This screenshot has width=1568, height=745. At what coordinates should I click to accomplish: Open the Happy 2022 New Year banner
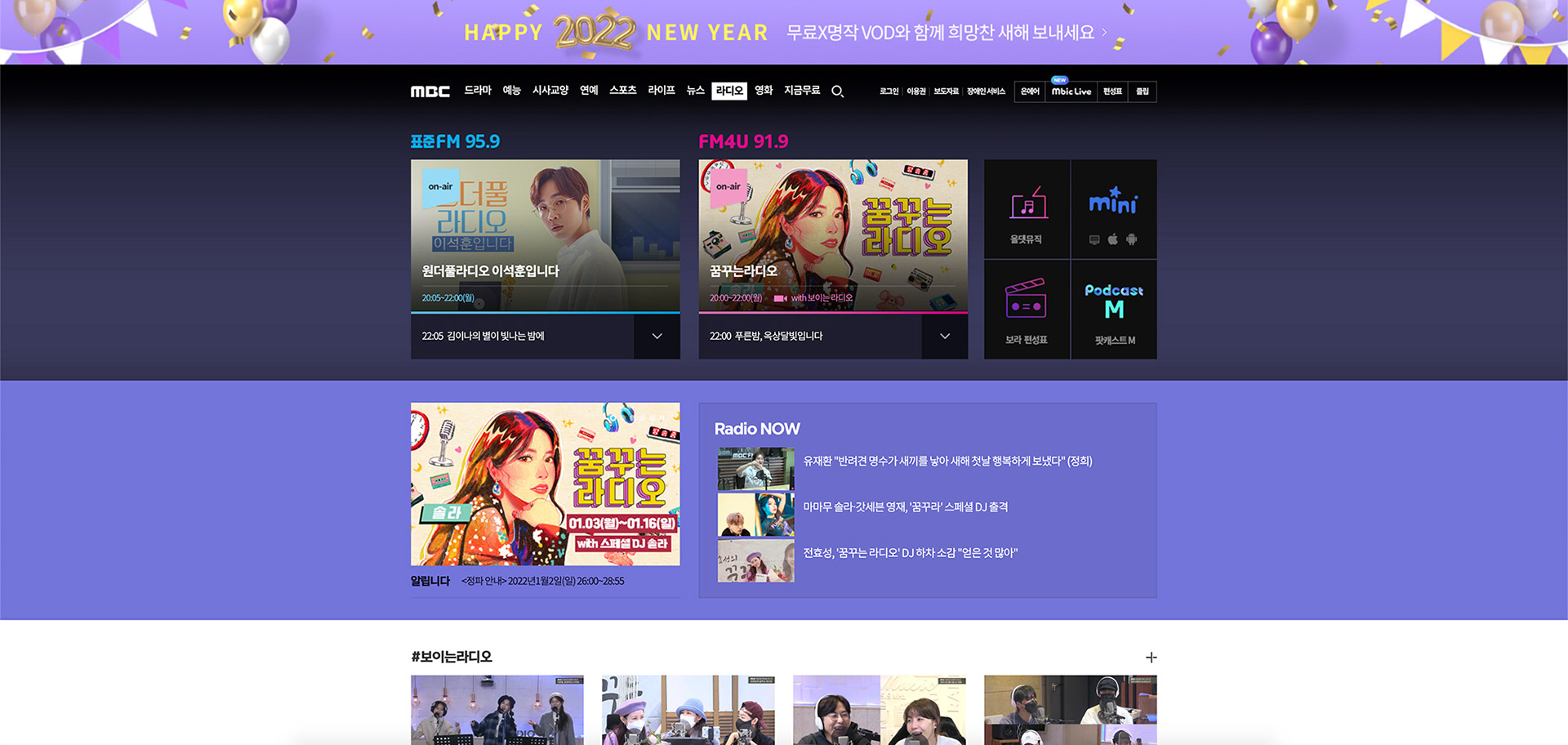tap(784, 32)
